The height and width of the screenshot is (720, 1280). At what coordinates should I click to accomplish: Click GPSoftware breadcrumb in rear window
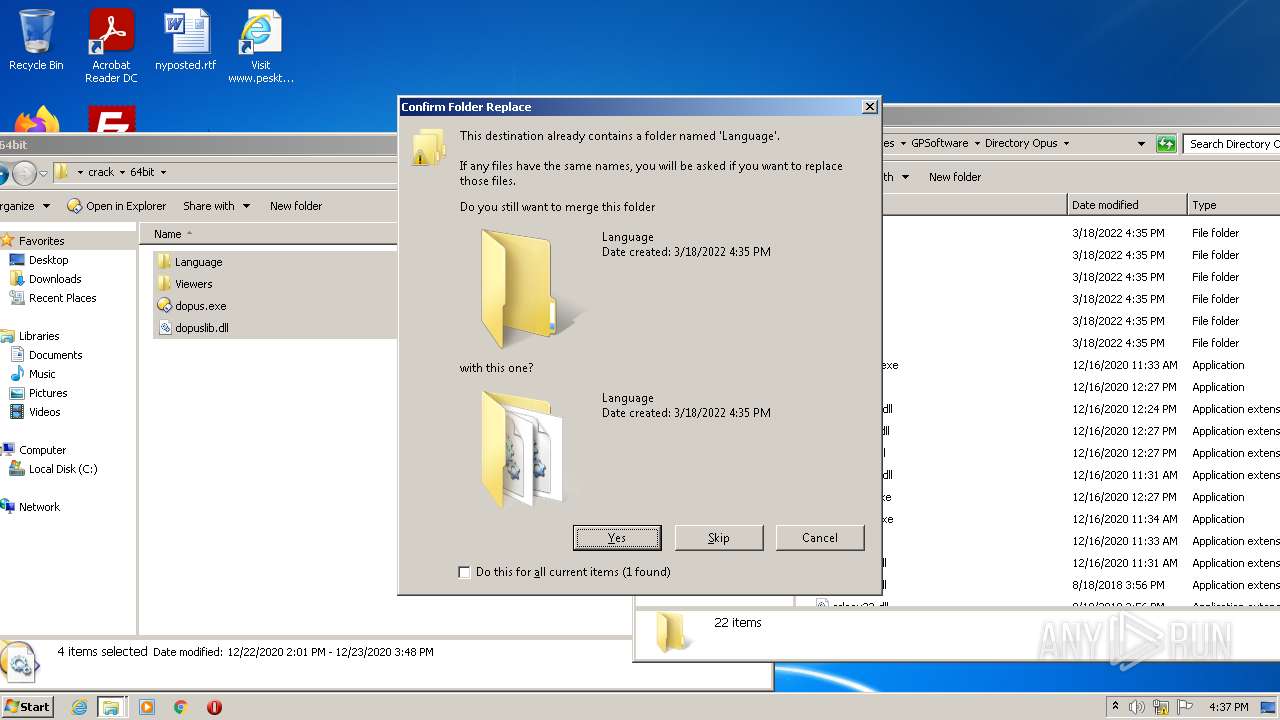point(939,143)
